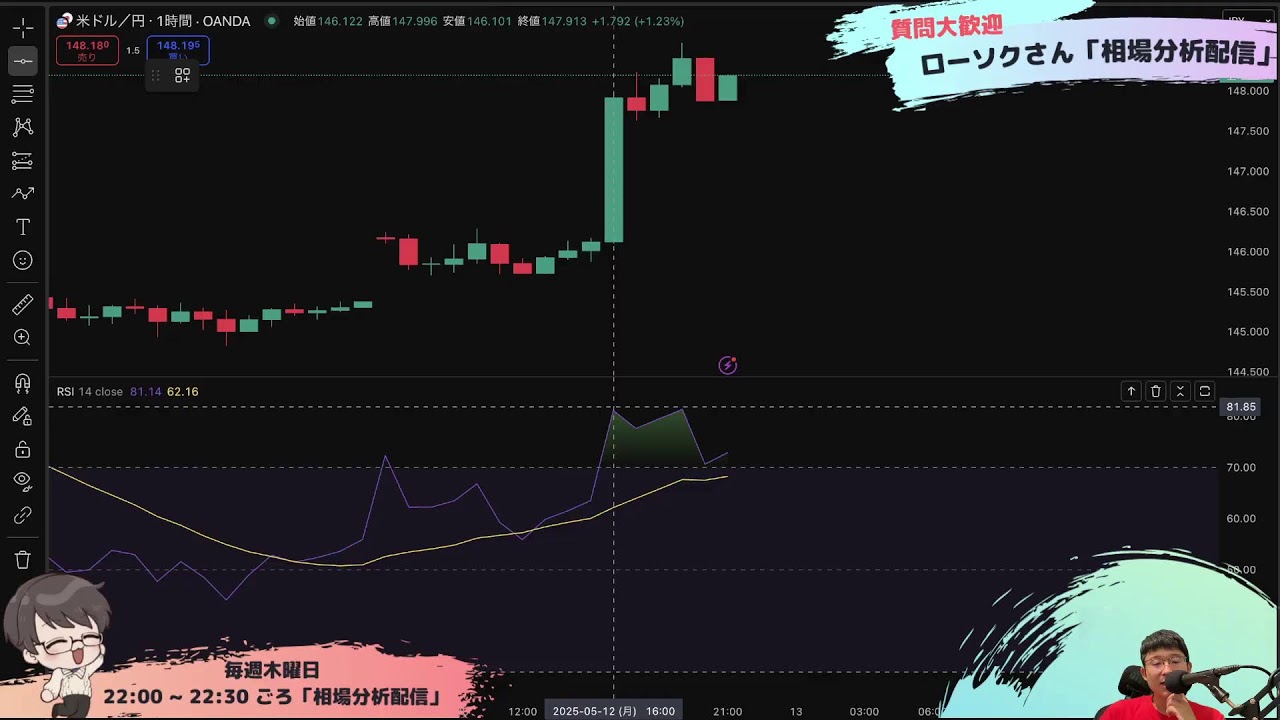Click the RSI value 81.14

(146, 392)
